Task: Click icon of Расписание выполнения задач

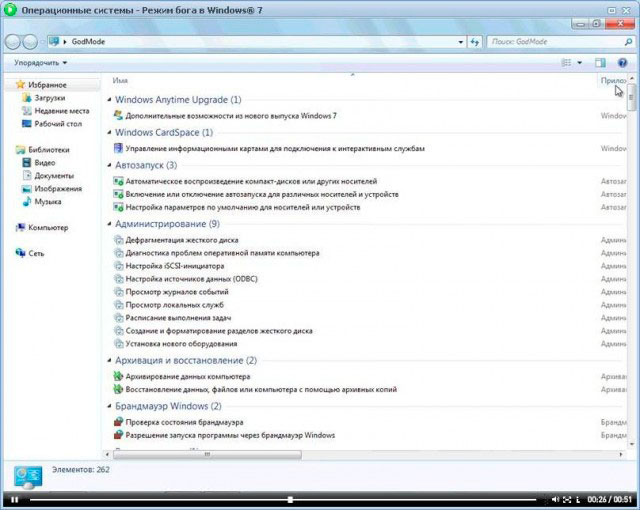Action: 118,318
